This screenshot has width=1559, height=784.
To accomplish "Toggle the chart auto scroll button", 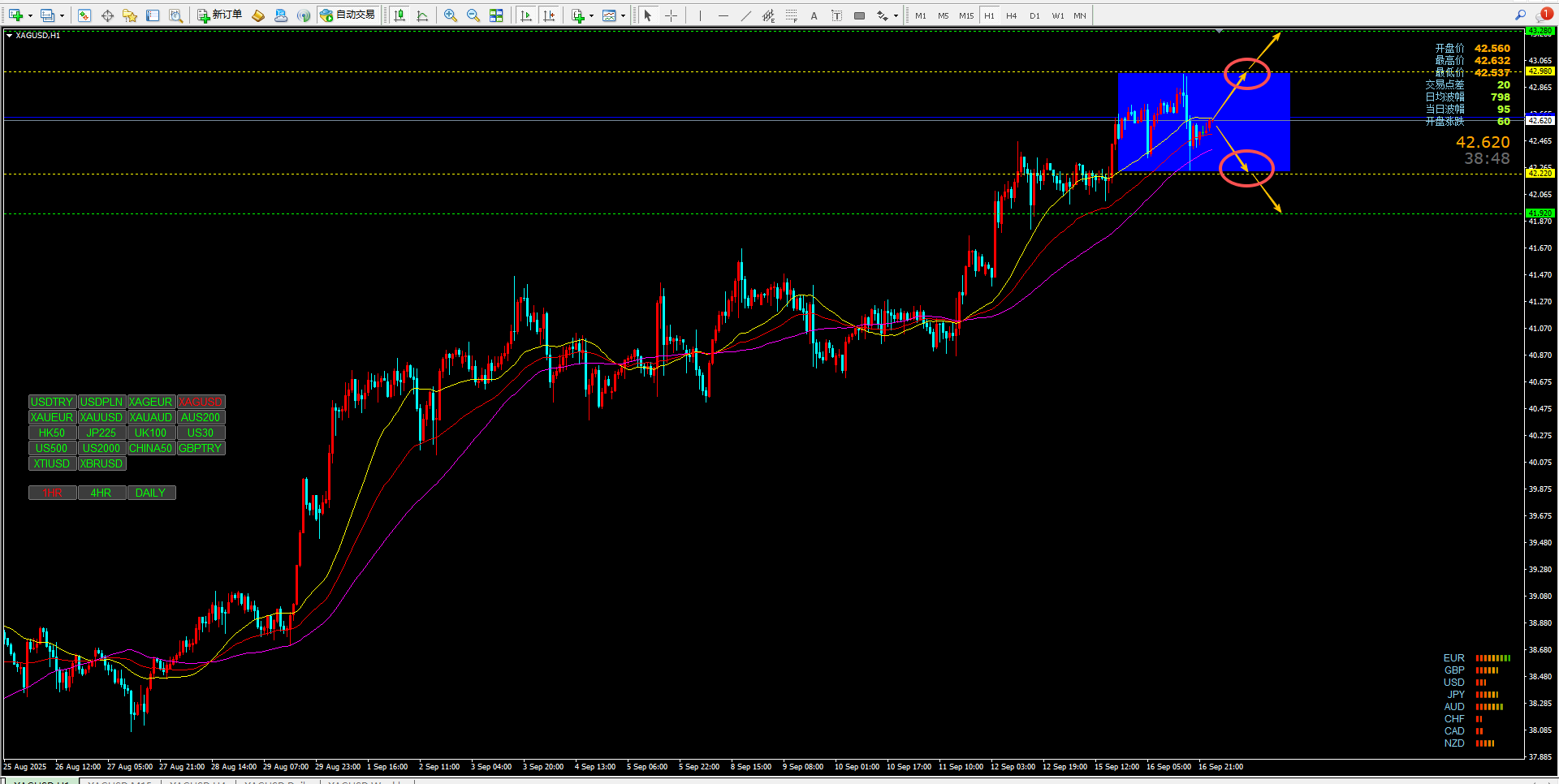I will click(525, 15).
